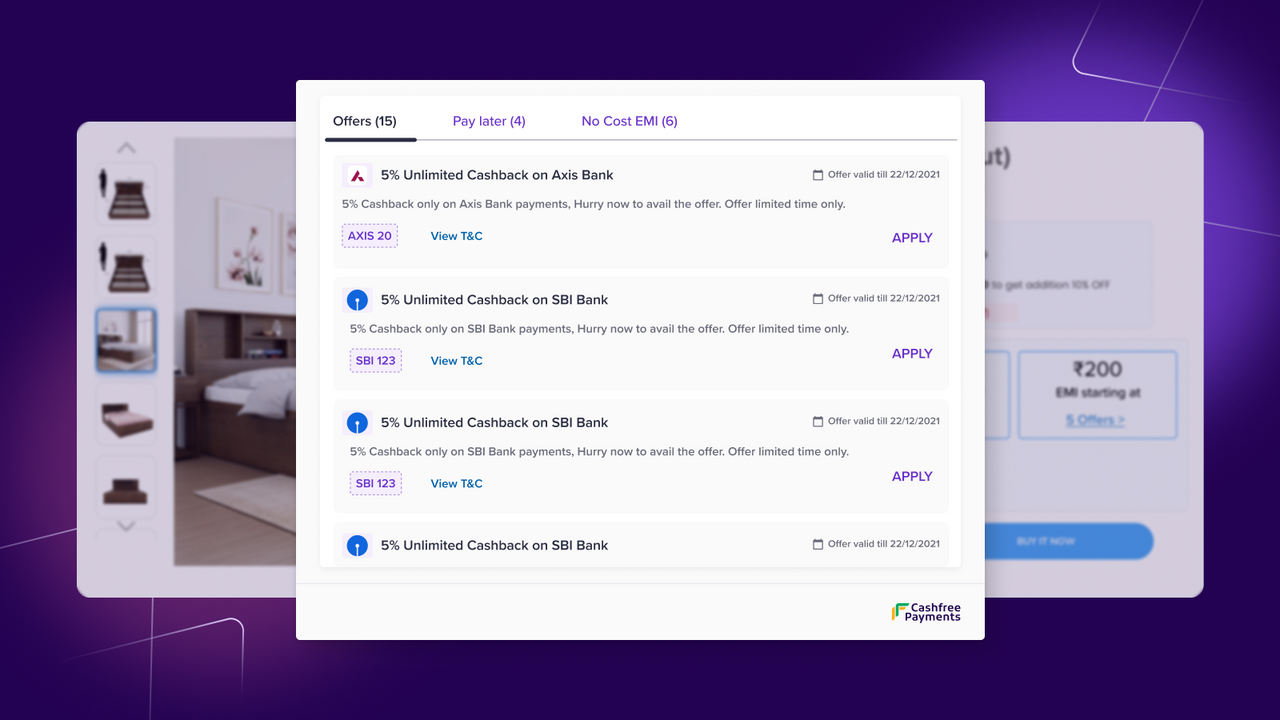The image size is (1280, 720).
Task: Click the Cashfree Payments logo
Action: pyautogui.click(x=926, y=612)
